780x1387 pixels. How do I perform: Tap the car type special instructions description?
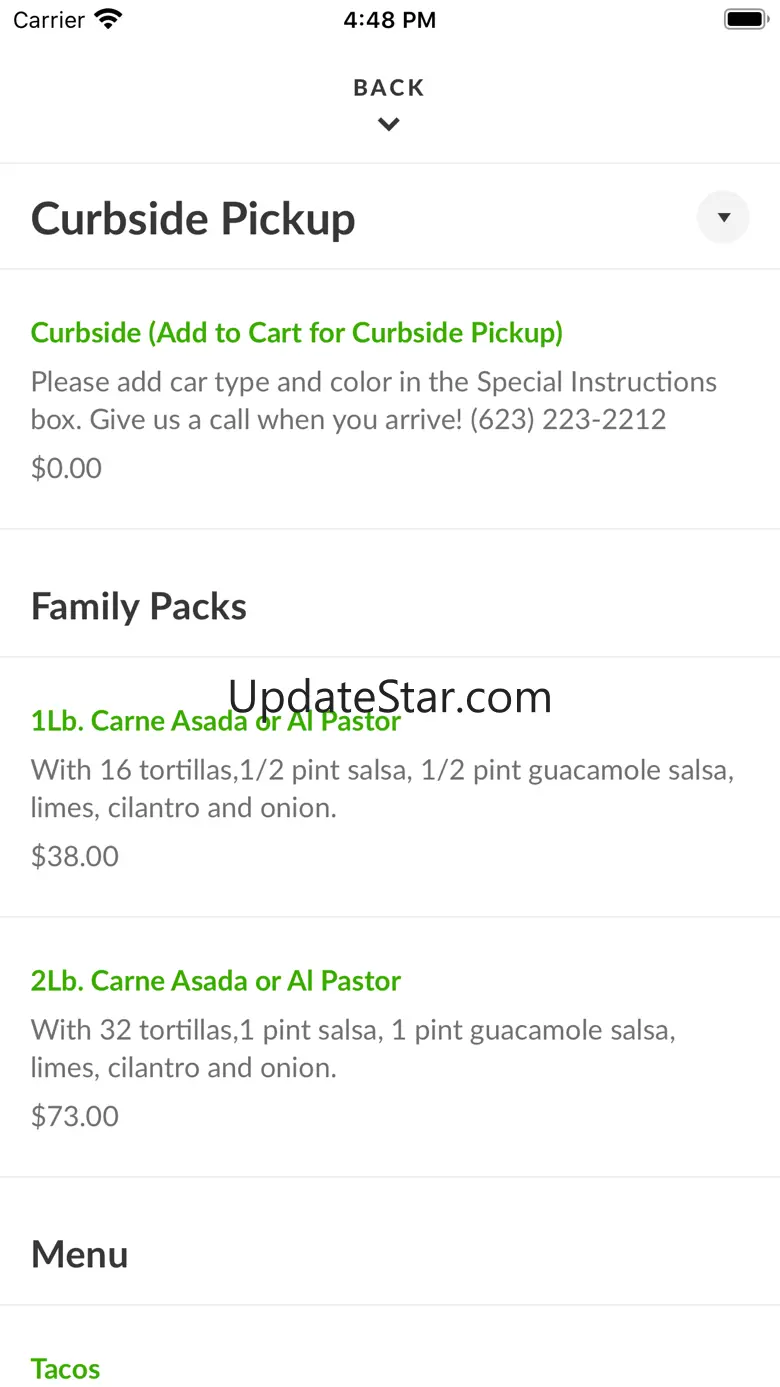tap(373, 400)
